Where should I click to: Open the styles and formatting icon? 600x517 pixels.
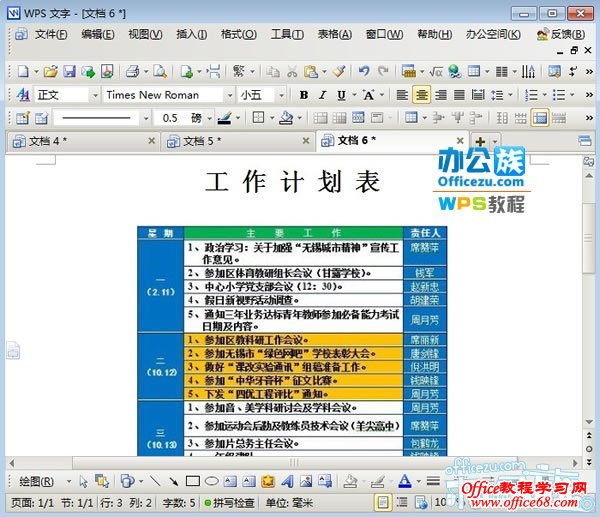pos(23,95)
